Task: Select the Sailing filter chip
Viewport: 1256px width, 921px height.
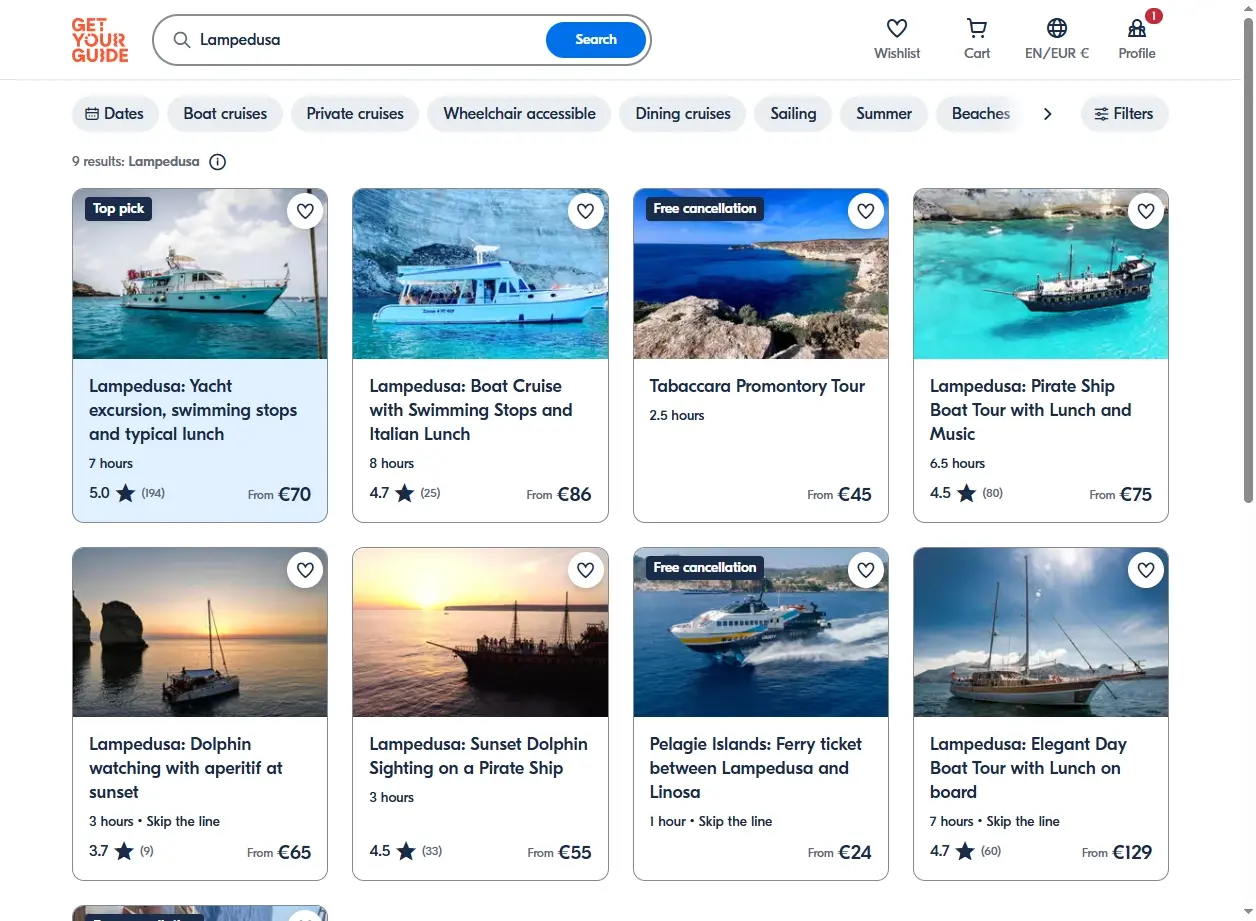Action: (793, 114)
